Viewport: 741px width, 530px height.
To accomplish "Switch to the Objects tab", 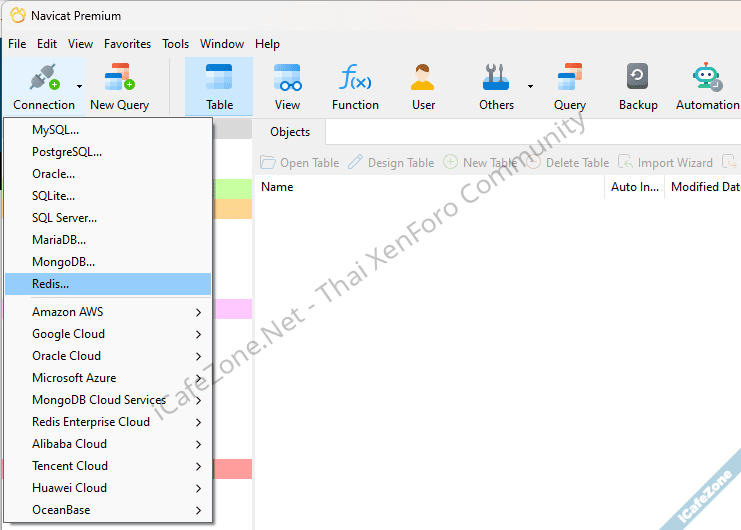I will click(x=290, y=132).
